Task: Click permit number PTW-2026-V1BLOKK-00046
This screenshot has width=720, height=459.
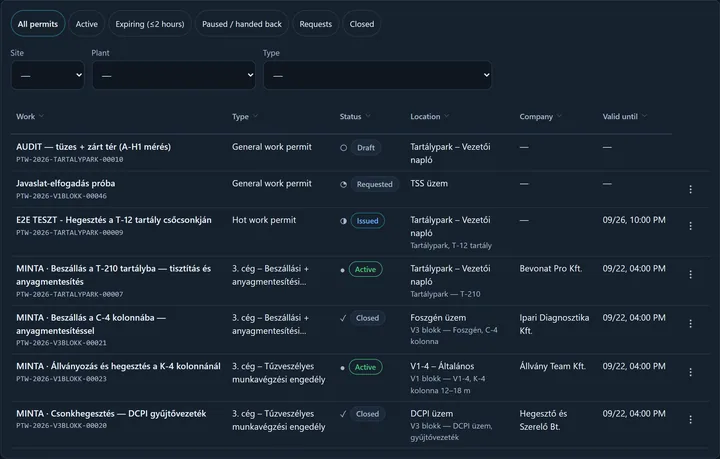Action: [x=62, y=196]
